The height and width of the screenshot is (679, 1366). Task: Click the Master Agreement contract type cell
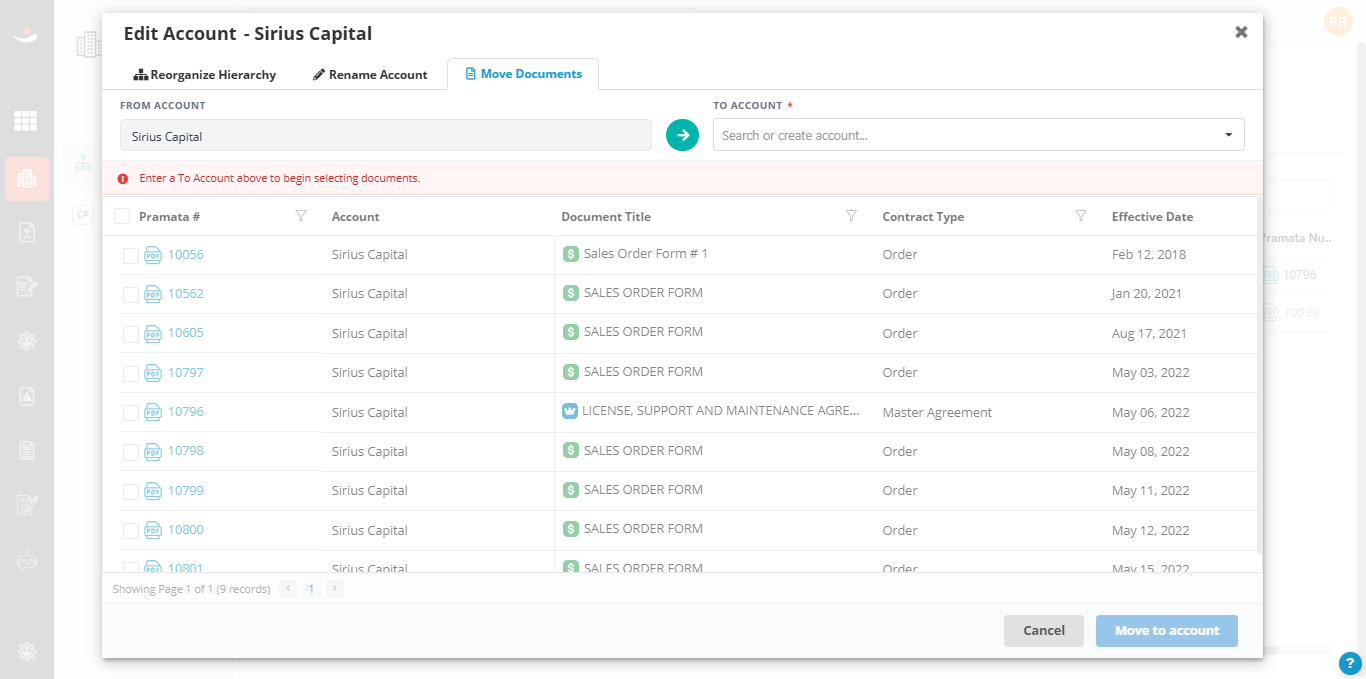[937, 412]
